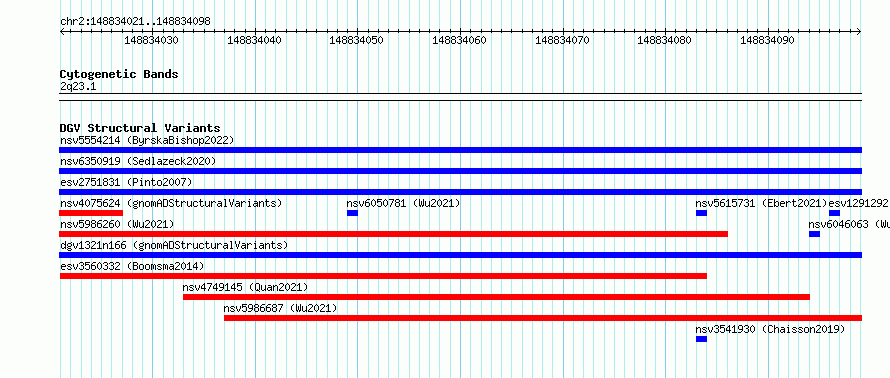Select the red bar under esv3560332
The width and height of the screenshot is (890, 378).
[x=383, y=276]
